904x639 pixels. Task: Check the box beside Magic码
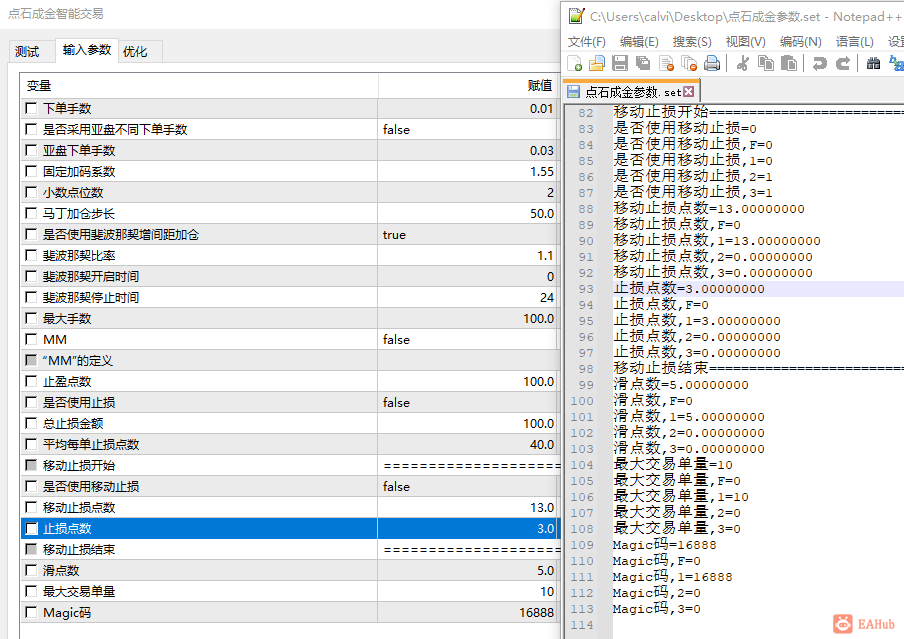pos(32,613)
